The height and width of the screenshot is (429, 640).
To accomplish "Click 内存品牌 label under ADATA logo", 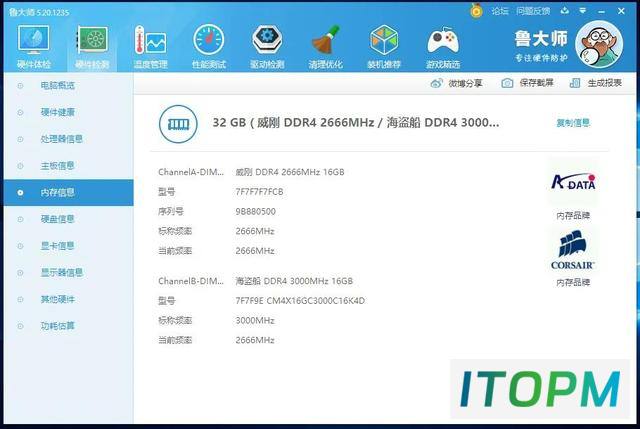I will 573,216.
